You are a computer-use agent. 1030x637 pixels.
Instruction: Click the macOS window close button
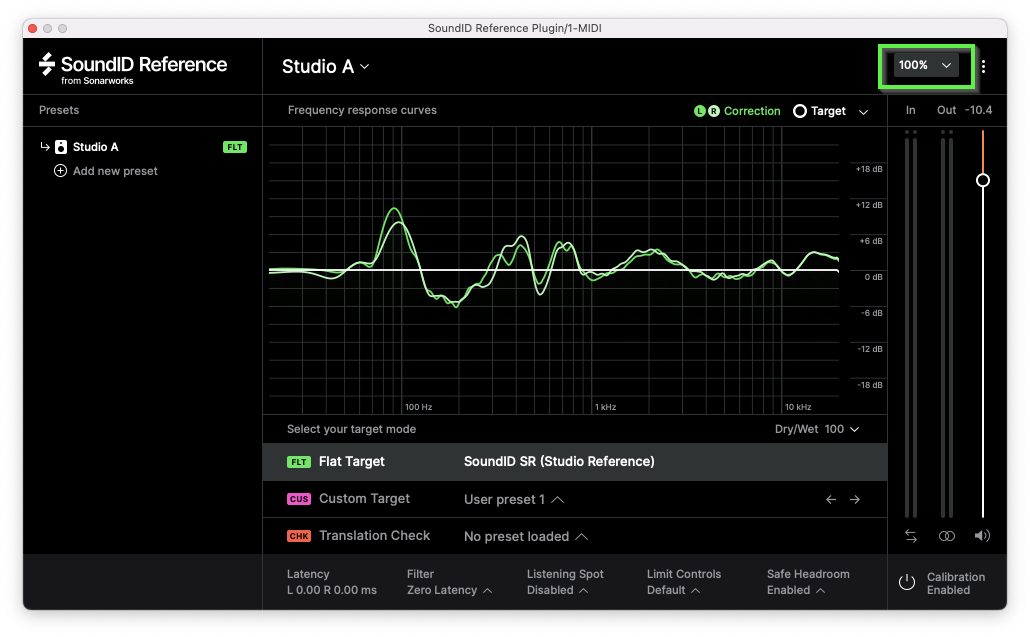[32, 28]
